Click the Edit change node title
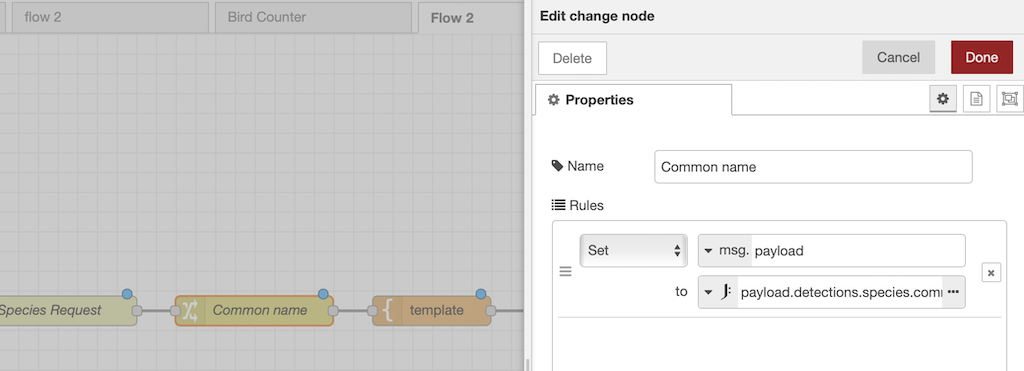The width and height of the screenshot is (1024, 371). pyautogui.click(x=597, y=16)
